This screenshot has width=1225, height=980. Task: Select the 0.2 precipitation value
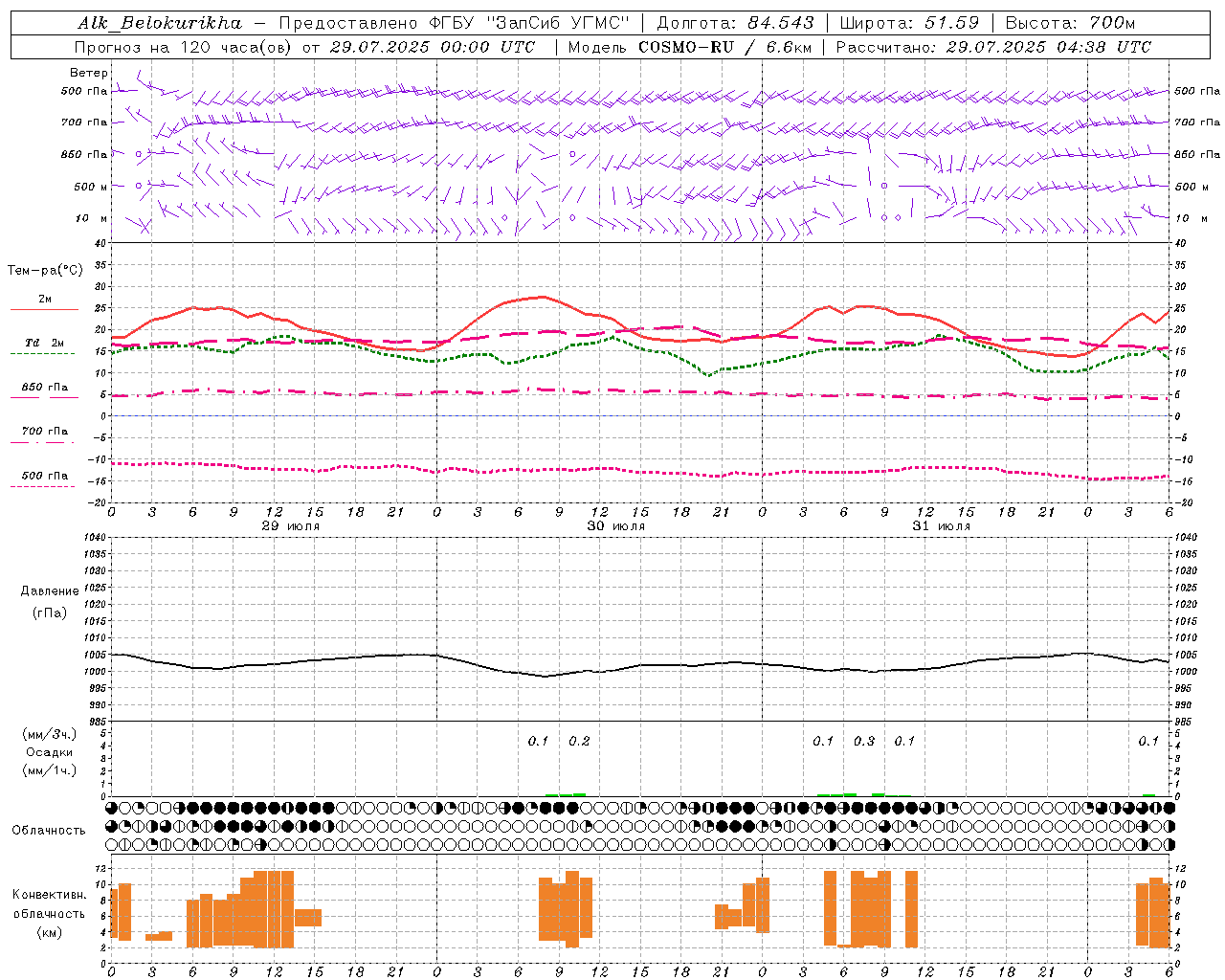pos(579,741)
